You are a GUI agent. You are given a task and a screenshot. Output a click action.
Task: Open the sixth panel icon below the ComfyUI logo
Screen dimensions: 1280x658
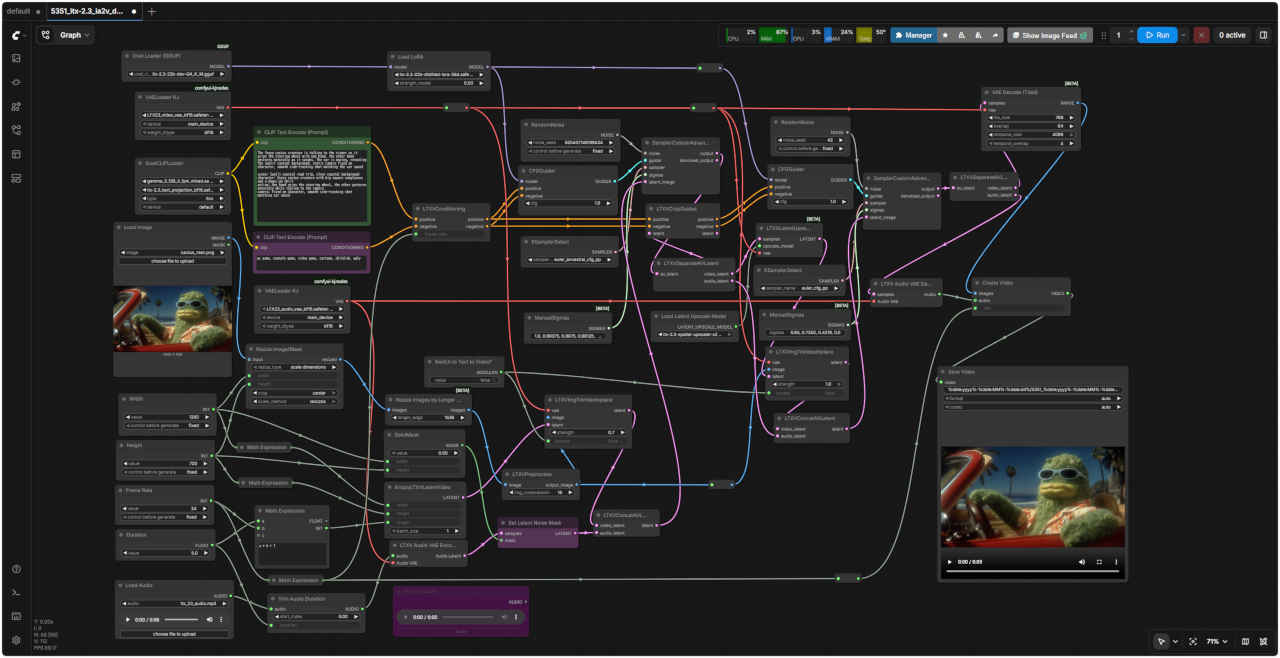16,178
